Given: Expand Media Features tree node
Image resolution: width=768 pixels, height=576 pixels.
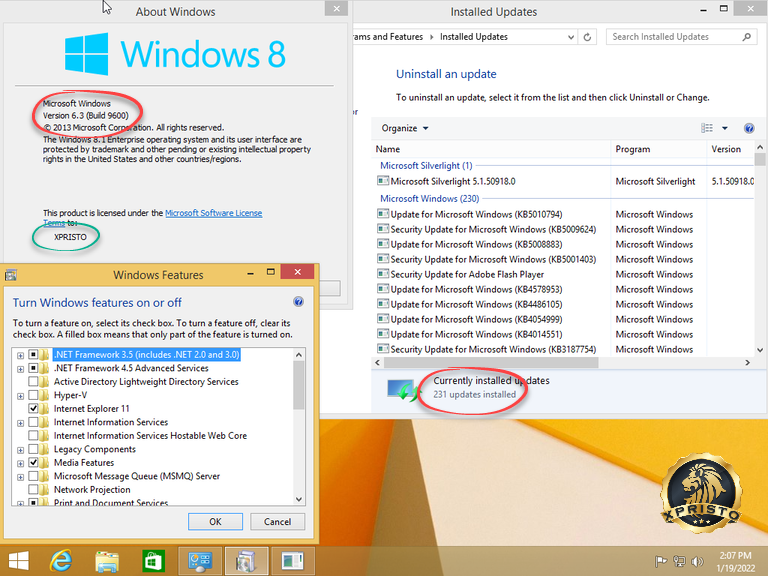Looking at the screenshot, I should pyautogui.click(x=20, y=463).
